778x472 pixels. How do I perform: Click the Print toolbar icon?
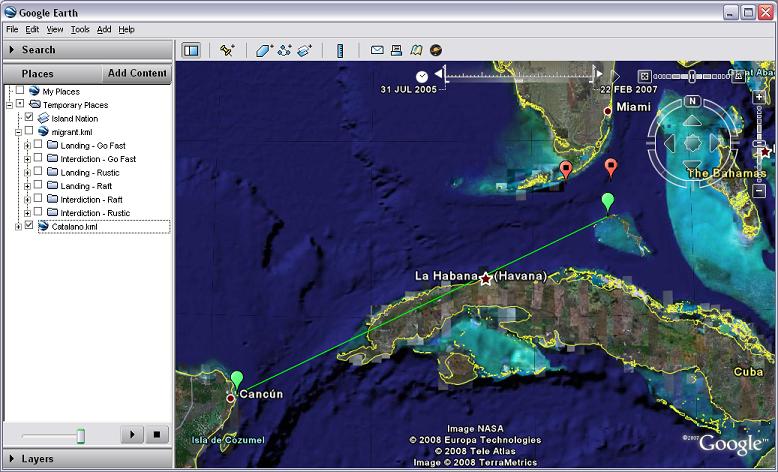[396, 50]
